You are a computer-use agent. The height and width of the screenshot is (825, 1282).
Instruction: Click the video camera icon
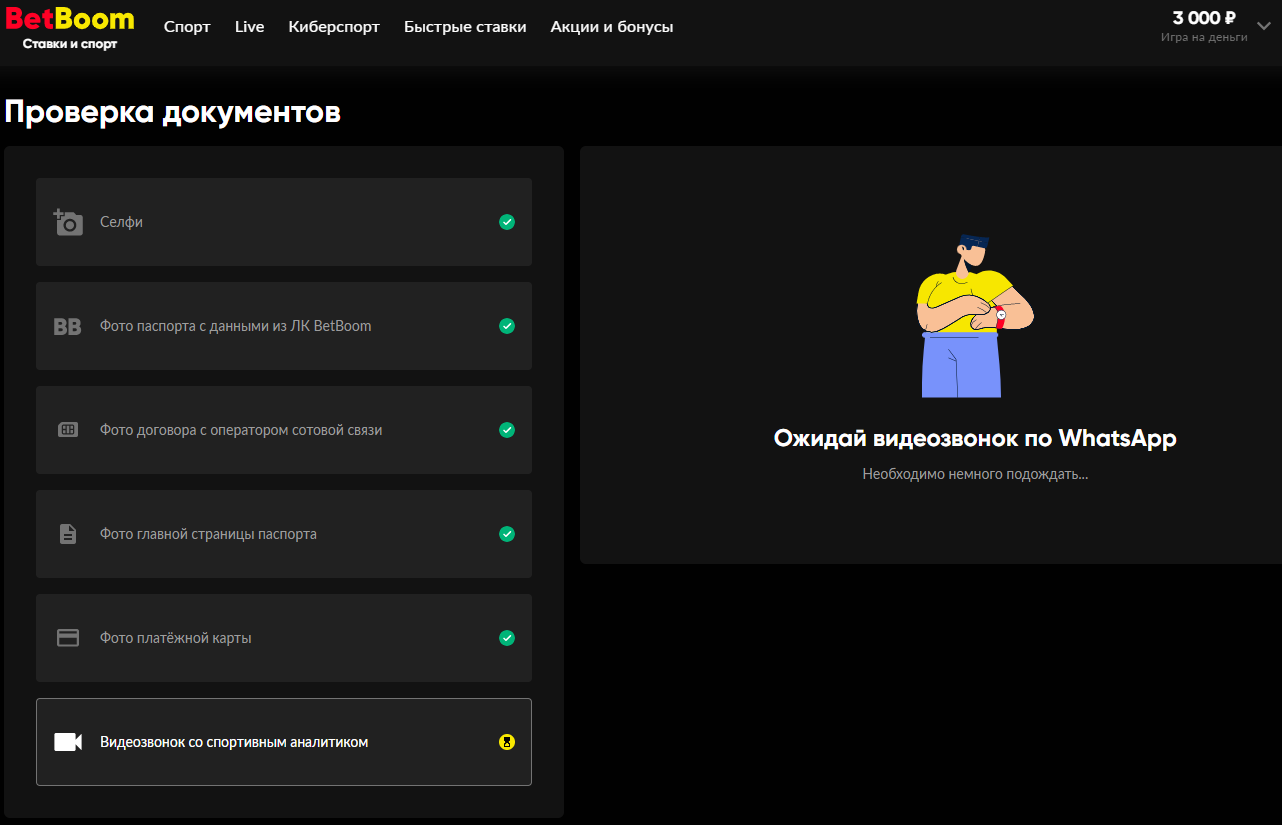[x=68, y=742]
